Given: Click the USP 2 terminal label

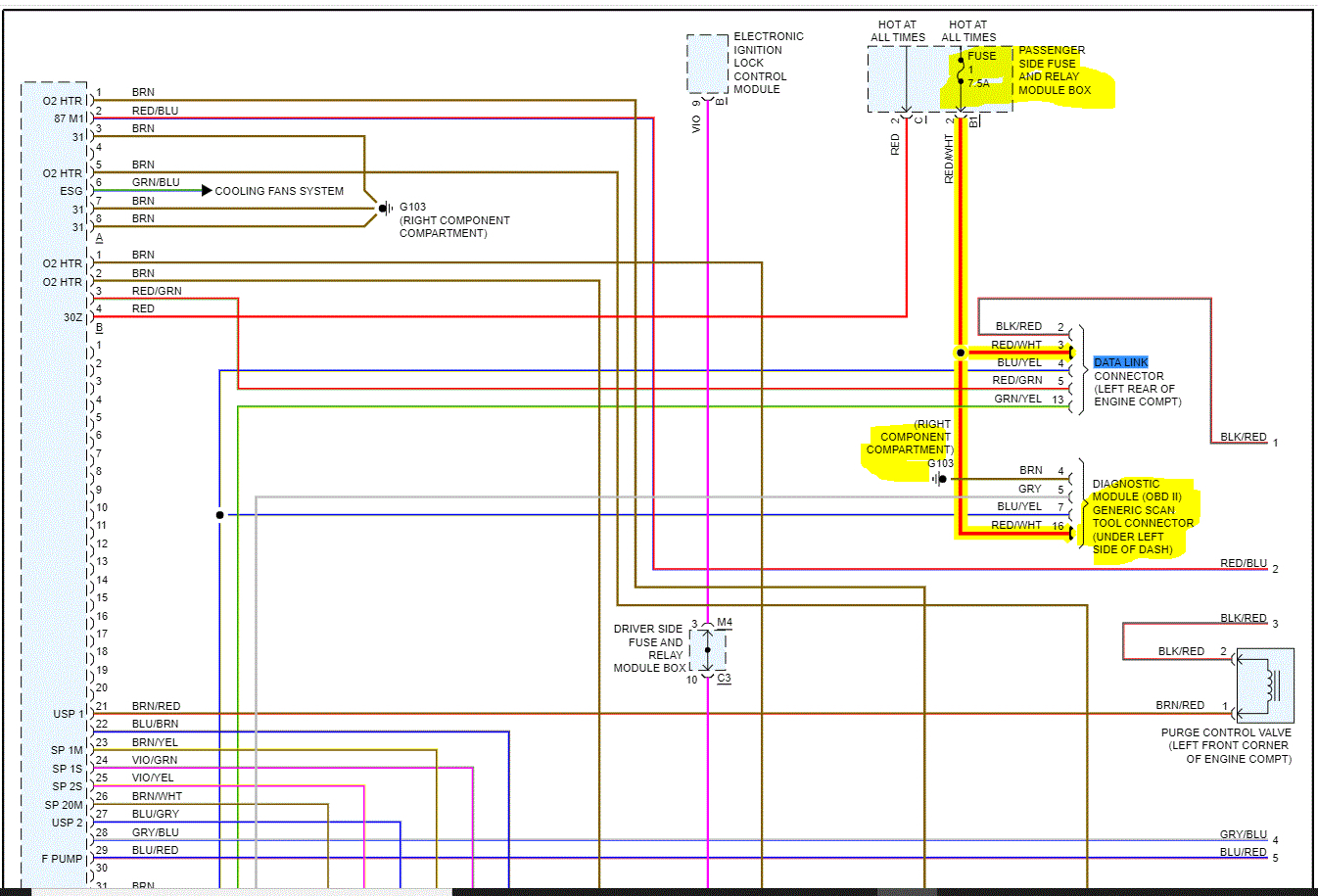Looking at the screenshot, I should (x=68, y=823).
